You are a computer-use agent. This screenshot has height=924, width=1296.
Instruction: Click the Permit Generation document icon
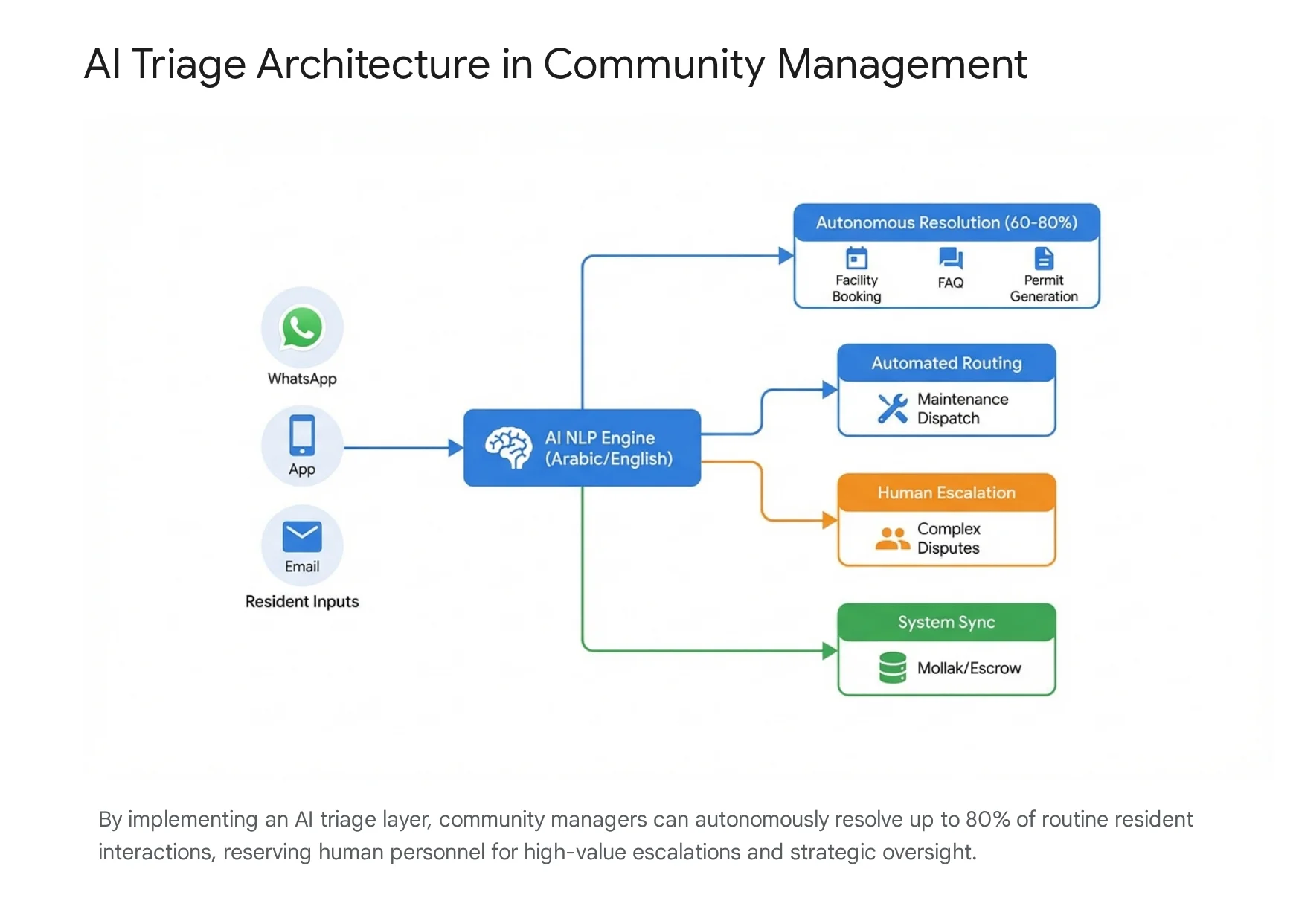tap(1044, 258)
